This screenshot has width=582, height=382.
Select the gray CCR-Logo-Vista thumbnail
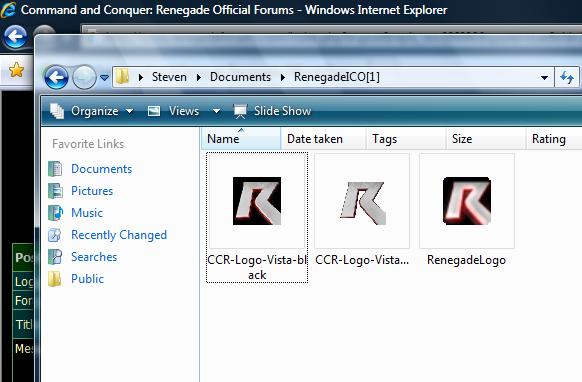(x=362, y=210)
